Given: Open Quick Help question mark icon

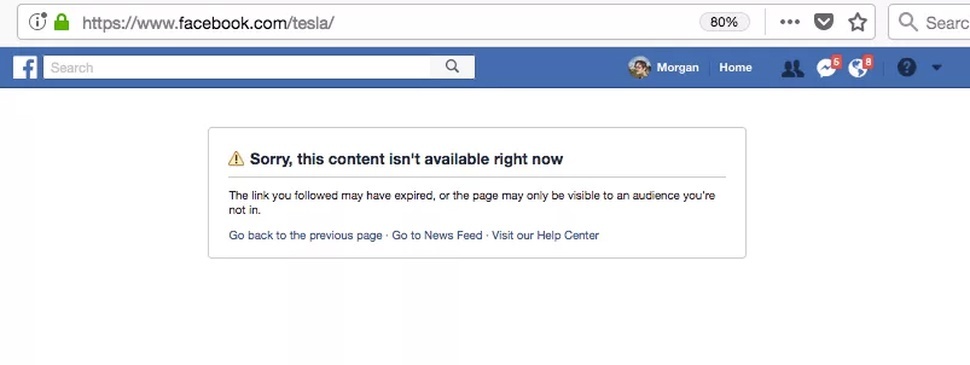Looking at the screenshot, I should [x=906, y=67].
